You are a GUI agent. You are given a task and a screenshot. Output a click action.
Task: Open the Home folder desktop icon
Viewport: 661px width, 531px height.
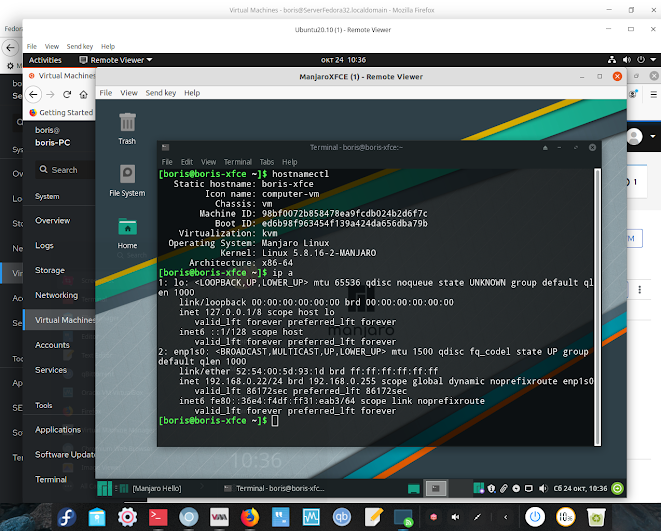(127, 233)
